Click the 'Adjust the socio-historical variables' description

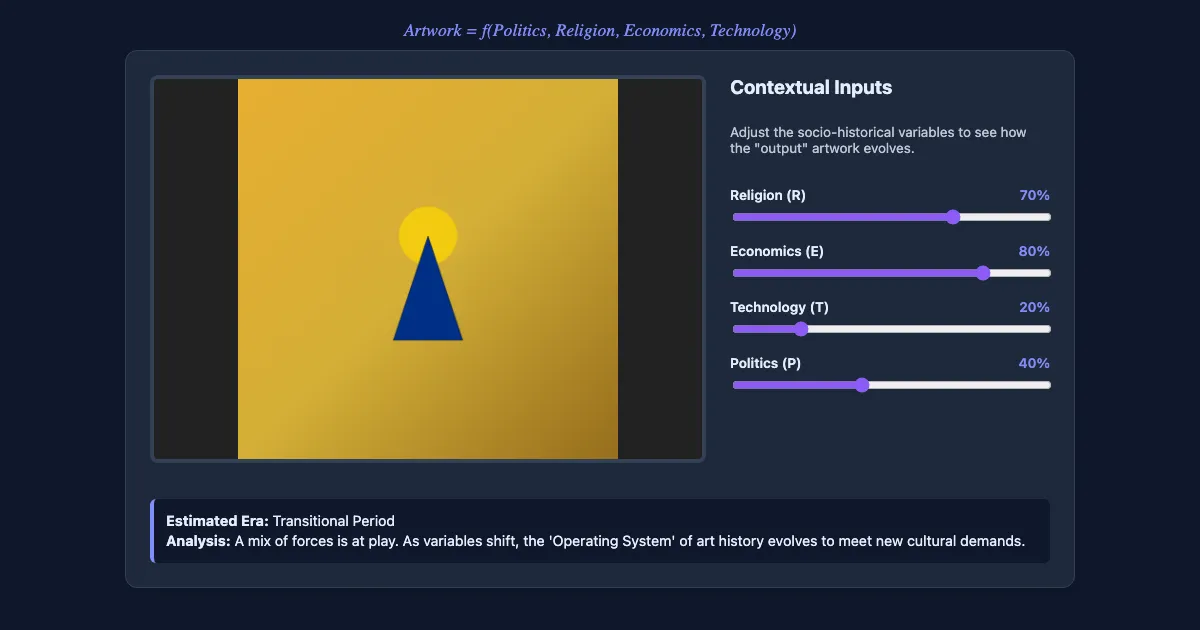pos(878,140)
